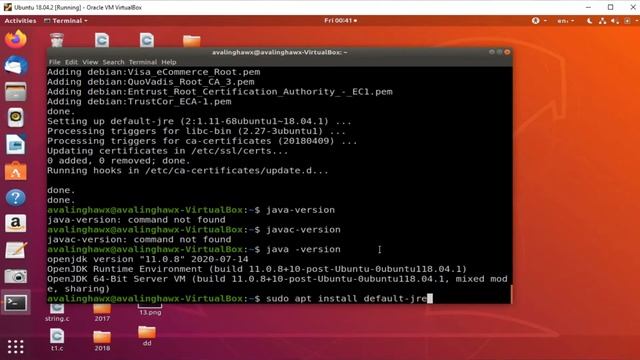Show Applications grid button

pos(16,347)
